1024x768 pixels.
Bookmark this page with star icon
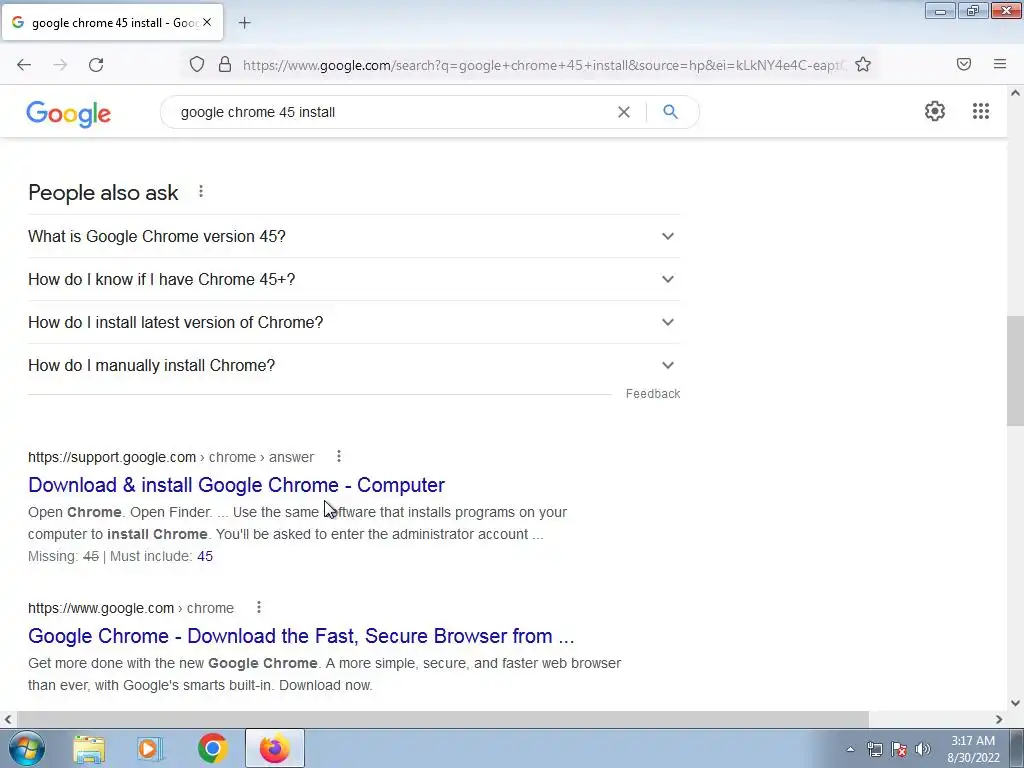[x=863, y=64]
